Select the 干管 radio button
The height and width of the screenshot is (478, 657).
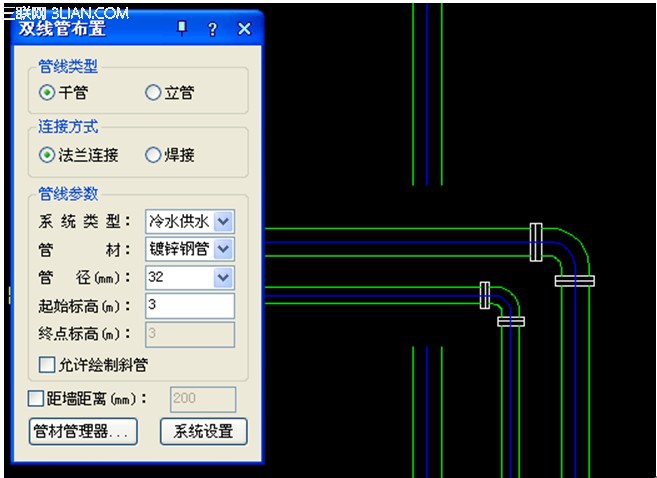pyautogui.click(x=47, y=92)
